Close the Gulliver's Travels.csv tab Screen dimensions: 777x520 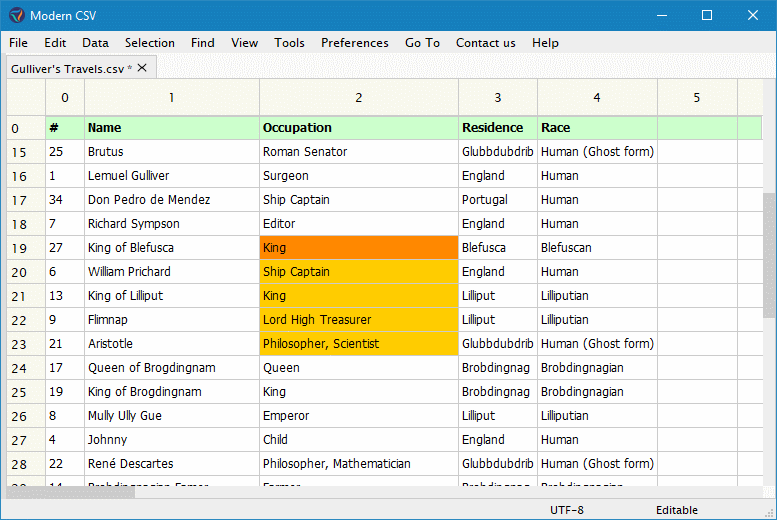(142, 68)
